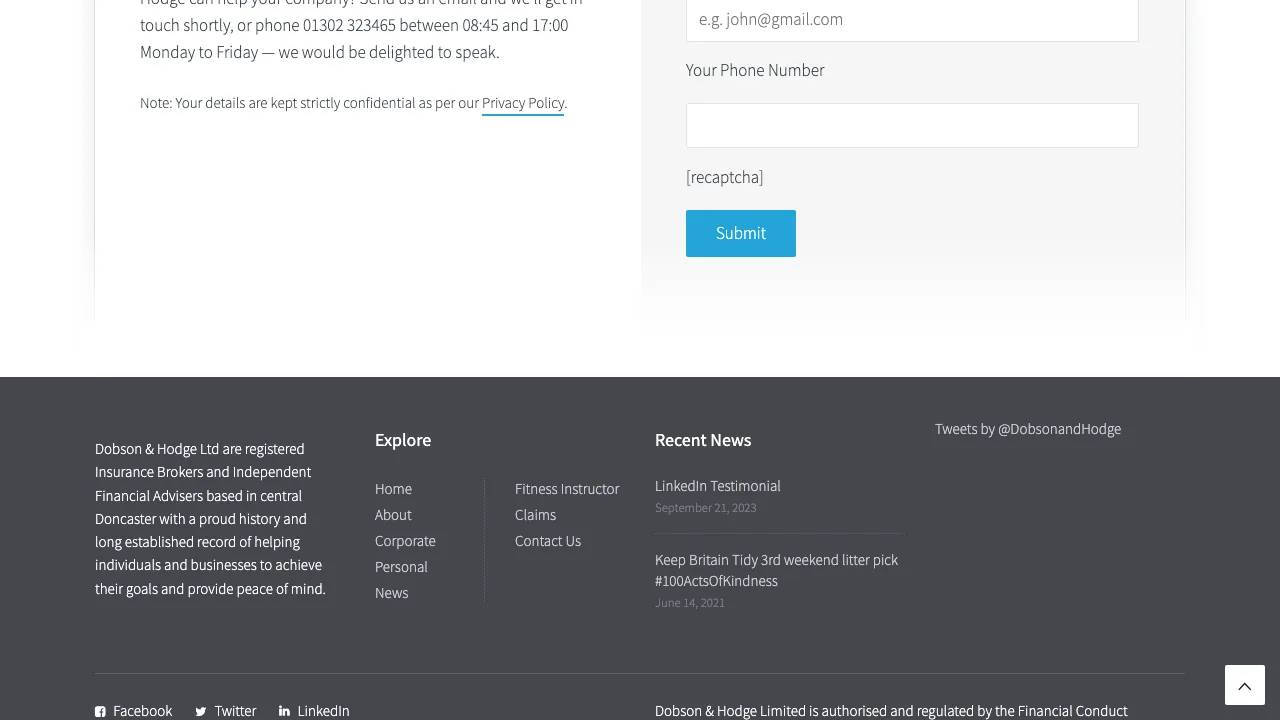1280x720 pixels.
Task: Click the Facebook icon in footer
Action: point(100,711)
